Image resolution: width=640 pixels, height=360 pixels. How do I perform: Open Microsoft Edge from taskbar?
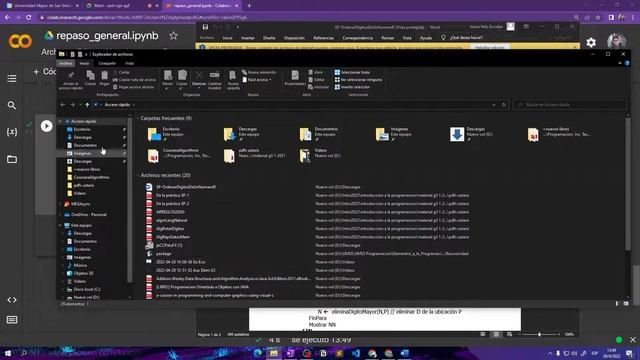pyautogui.click(x=258, y=353)
